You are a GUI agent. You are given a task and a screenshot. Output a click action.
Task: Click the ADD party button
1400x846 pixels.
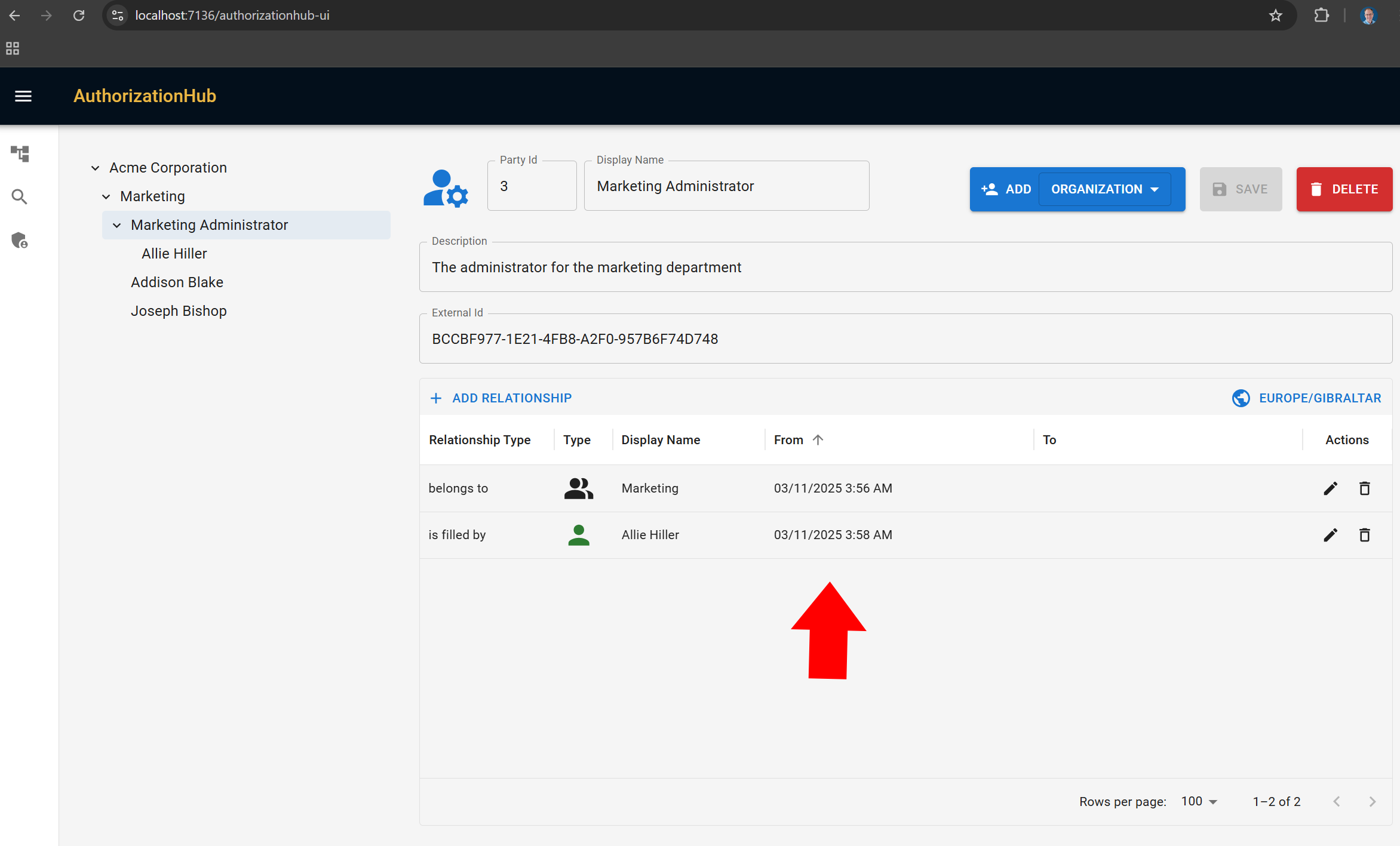click(x=1006, y=189)
